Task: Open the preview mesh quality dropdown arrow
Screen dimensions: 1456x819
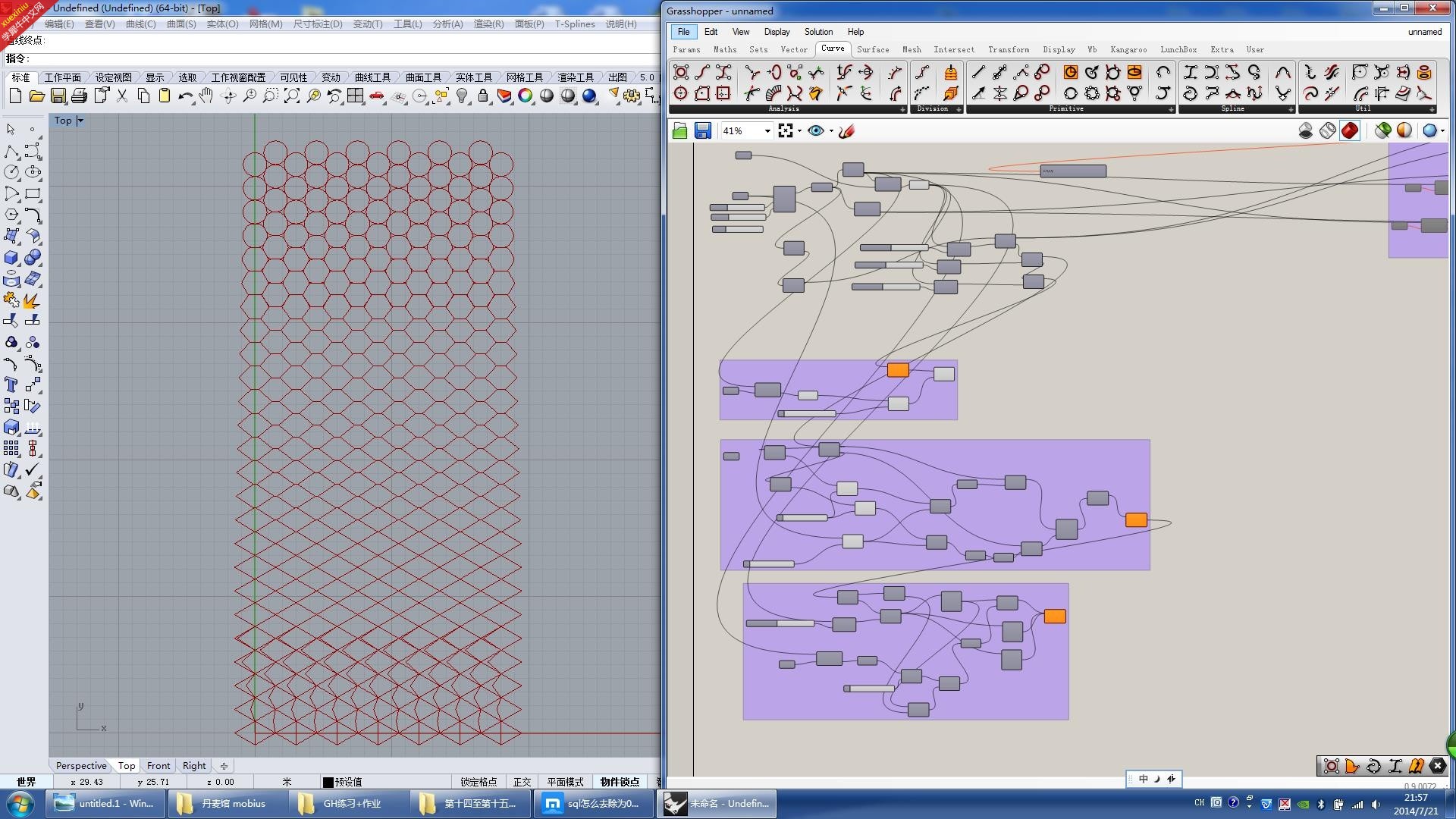Action: coord(1442,131)
